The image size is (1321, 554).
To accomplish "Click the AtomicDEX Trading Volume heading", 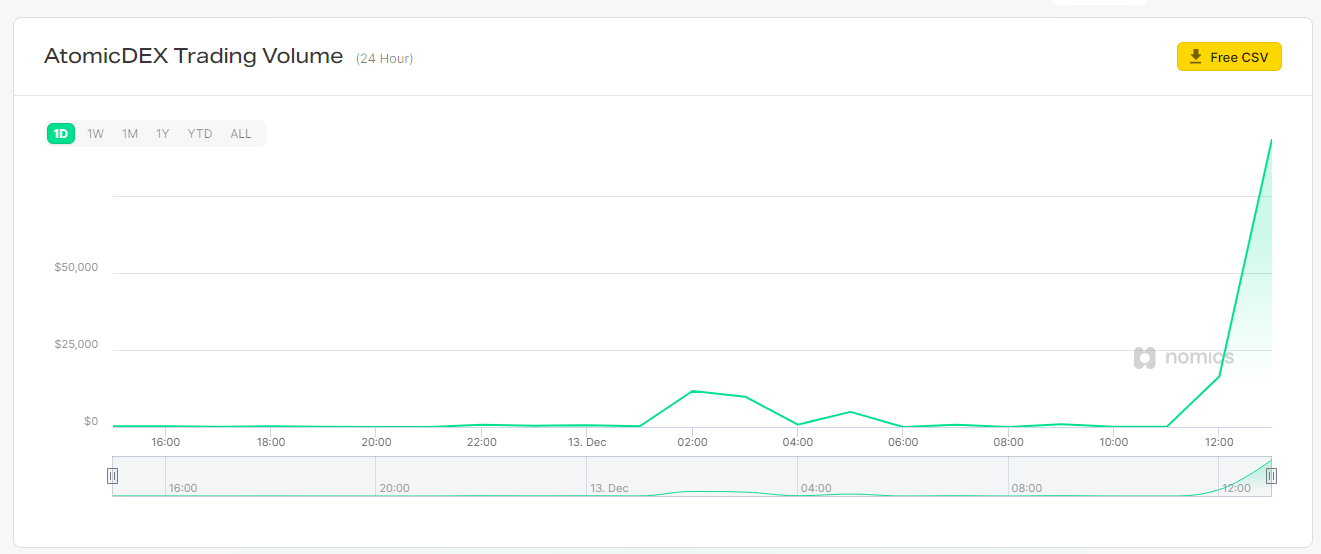I will click(194, 56).
